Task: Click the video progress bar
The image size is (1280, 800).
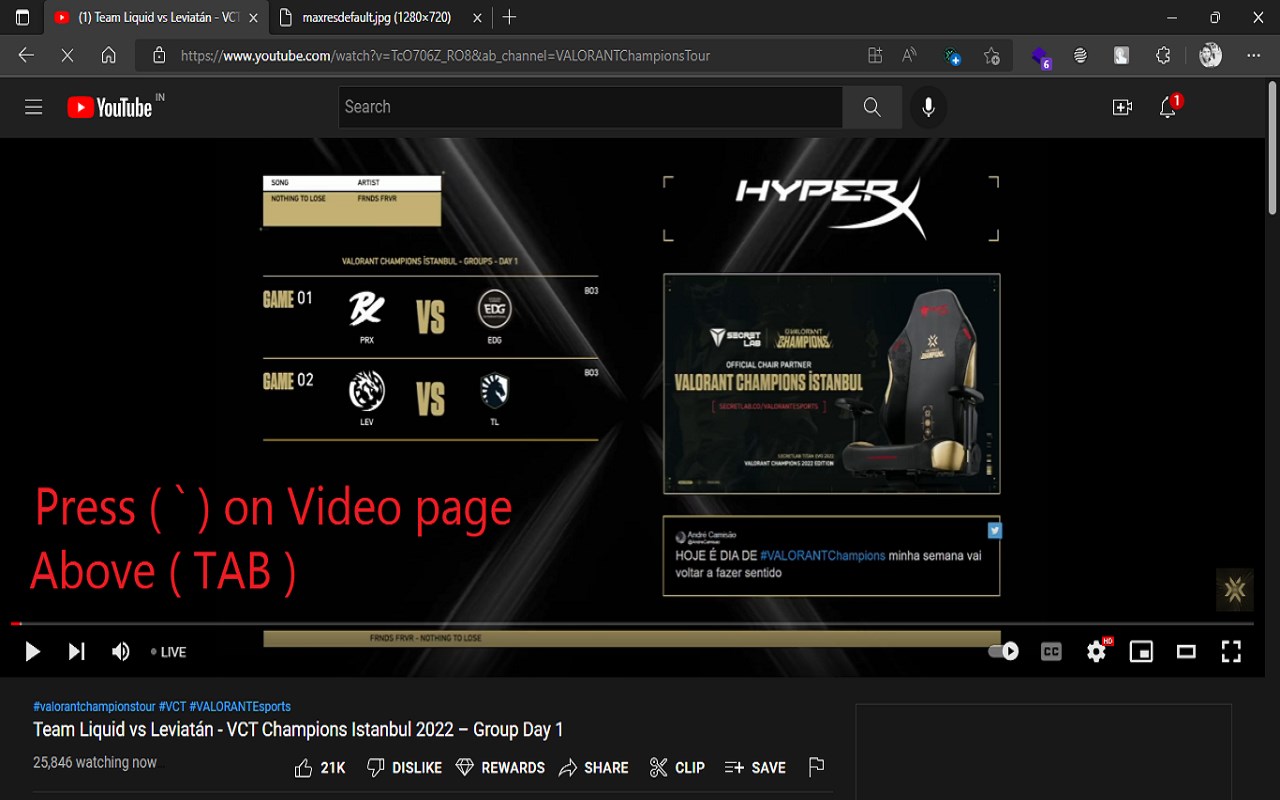Action: pos(632,623)
